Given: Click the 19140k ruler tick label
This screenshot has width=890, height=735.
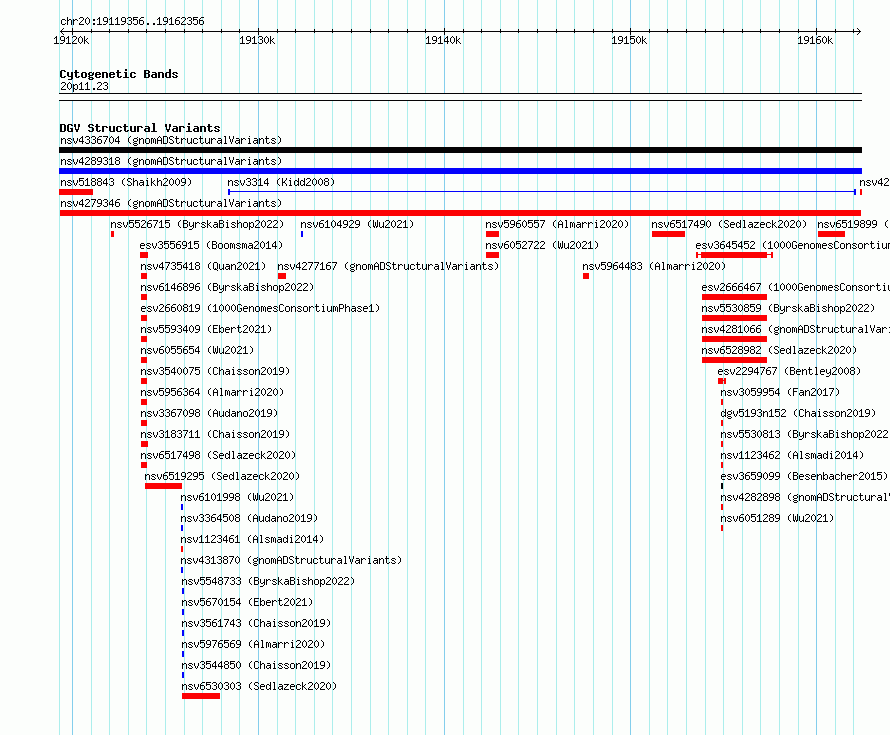Looking at the screenshot, I should coord(443,40).
